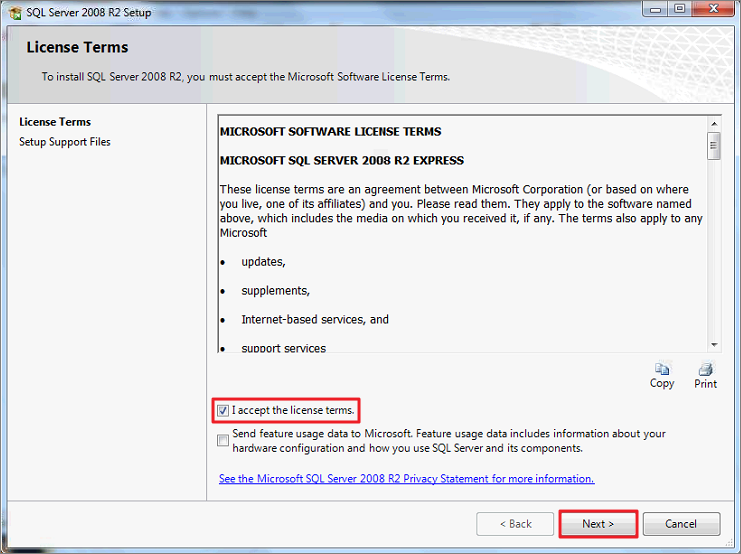
Task: Cancel the SQL Server setup
Action: (x=681, y=524)
